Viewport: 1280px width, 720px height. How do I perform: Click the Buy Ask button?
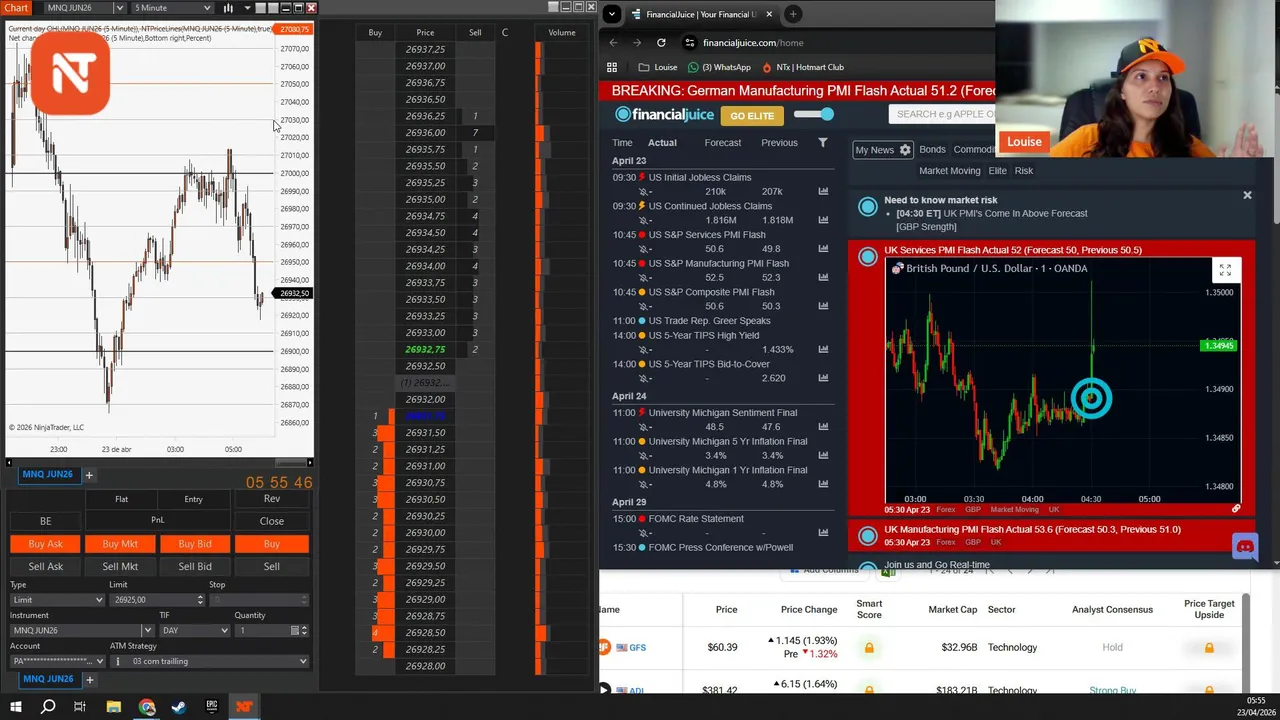coord(45,544)
